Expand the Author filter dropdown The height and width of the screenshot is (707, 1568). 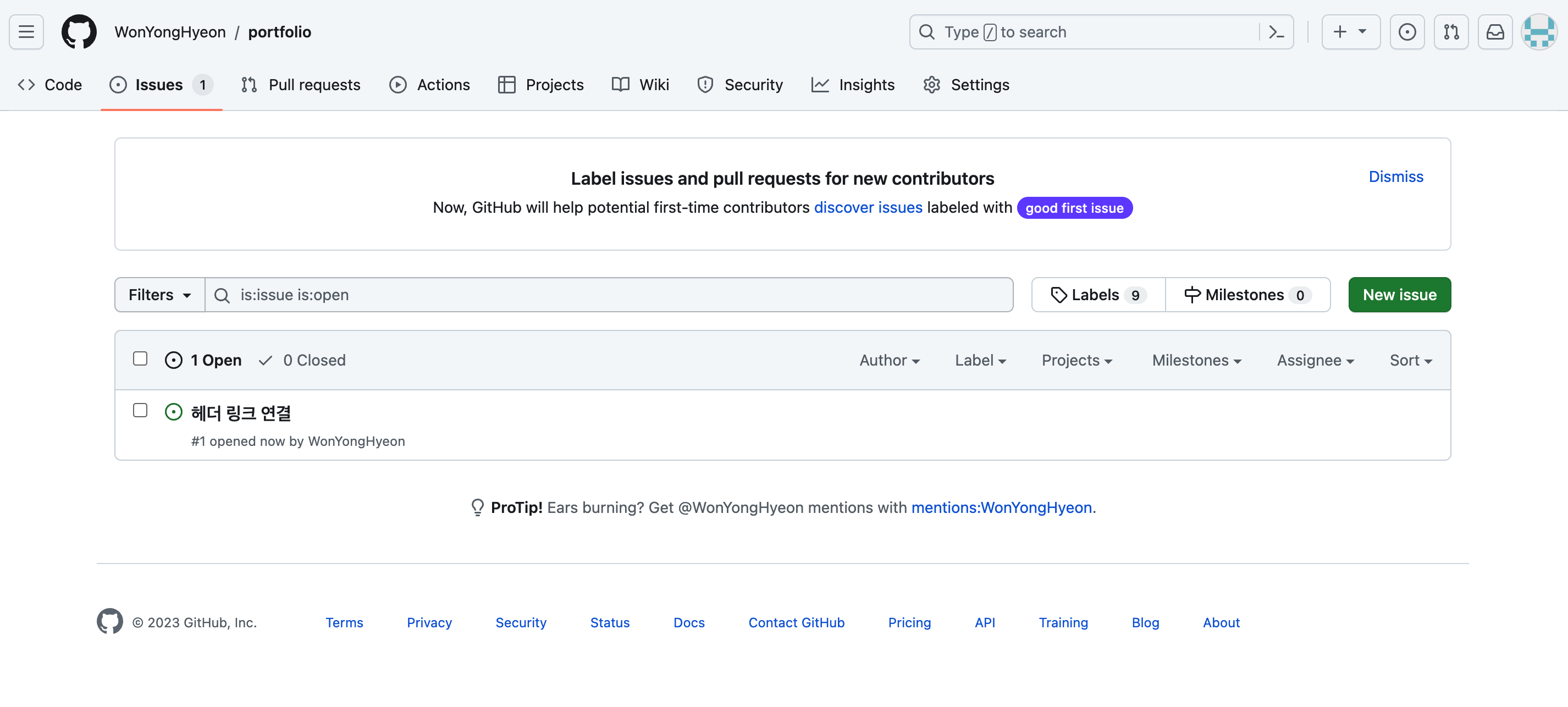tap(890, 360)
